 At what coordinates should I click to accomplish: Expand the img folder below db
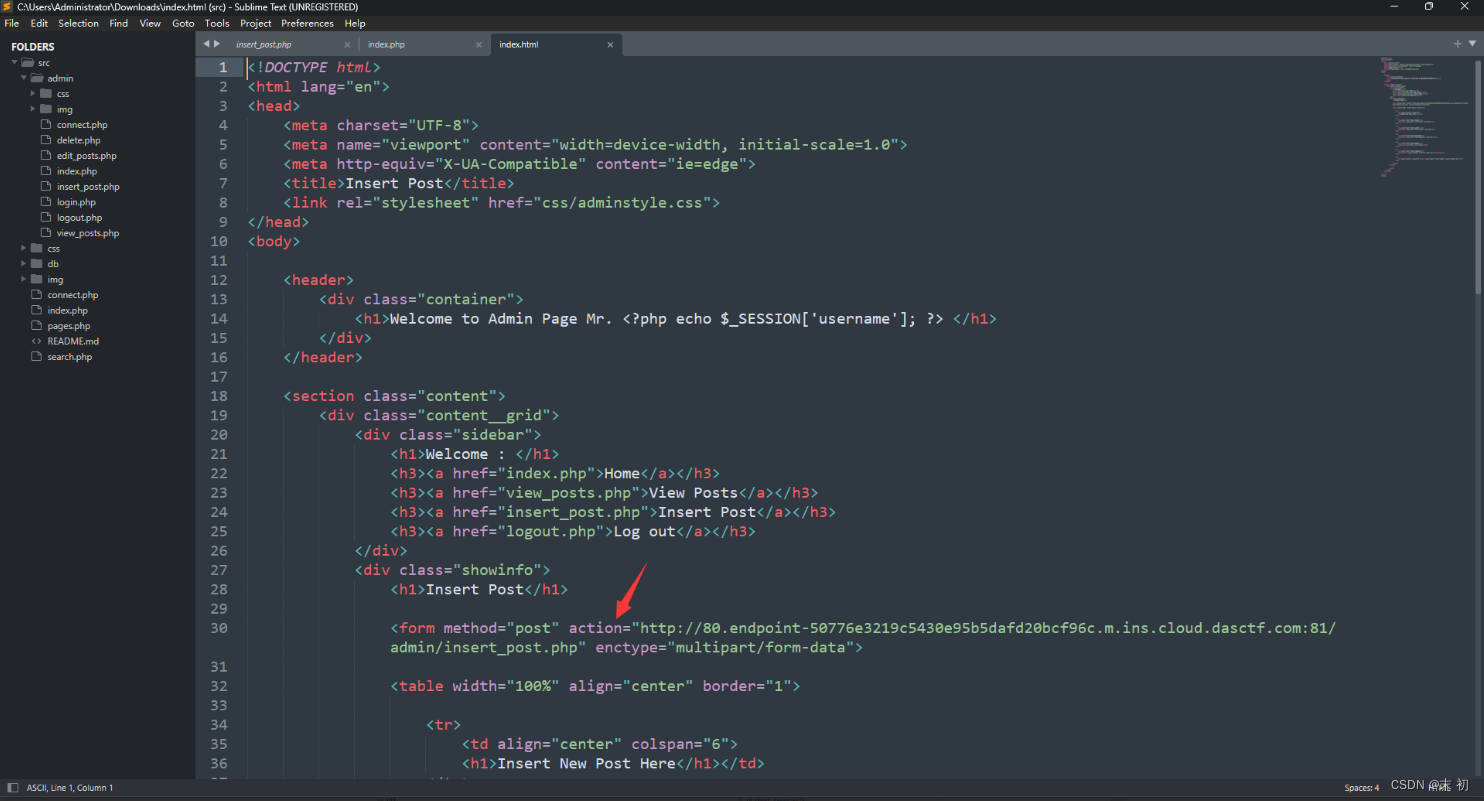(x=24, y=279)
